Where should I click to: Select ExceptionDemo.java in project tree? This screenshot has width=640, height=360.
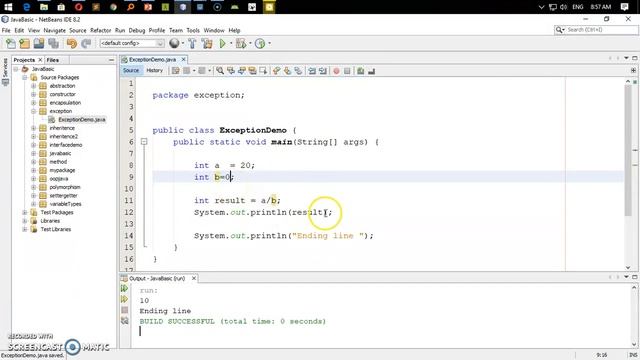tap(82, 120)
